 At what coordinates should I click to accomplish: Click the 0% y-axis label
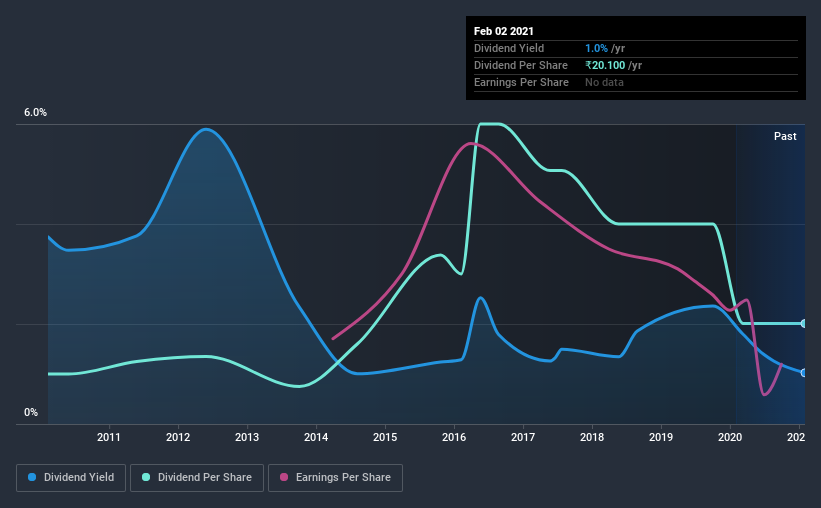(31, 413)
